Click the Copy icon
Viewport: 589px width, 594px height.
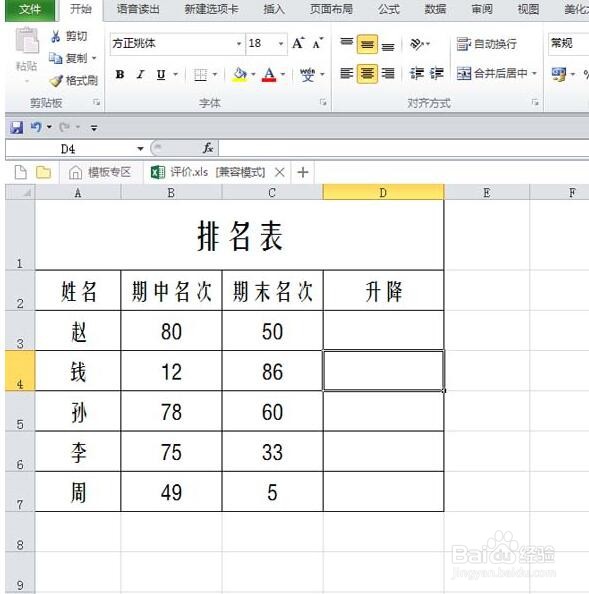[x=56, y=58]
